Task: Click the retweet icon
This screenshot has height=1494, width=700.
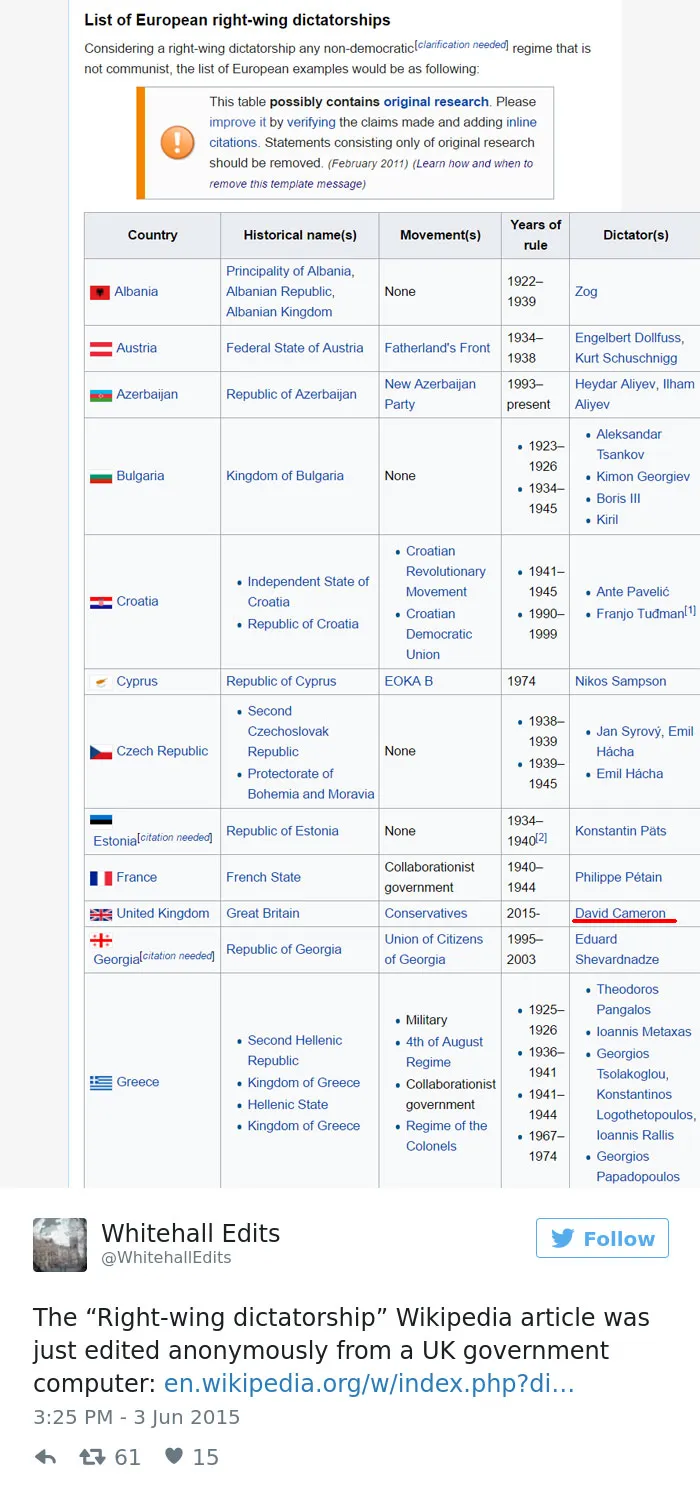Action: click(x=93, y=1457)
